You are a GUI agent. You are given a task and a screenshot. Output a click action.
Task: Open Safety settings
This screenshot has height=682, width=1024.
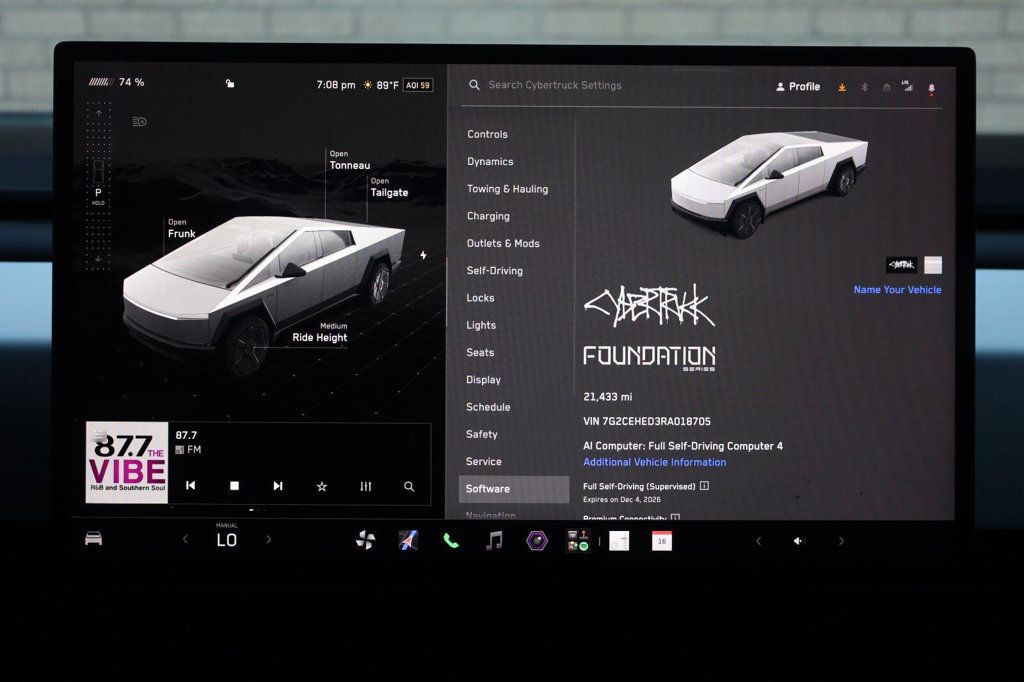(x=481, y=434)
